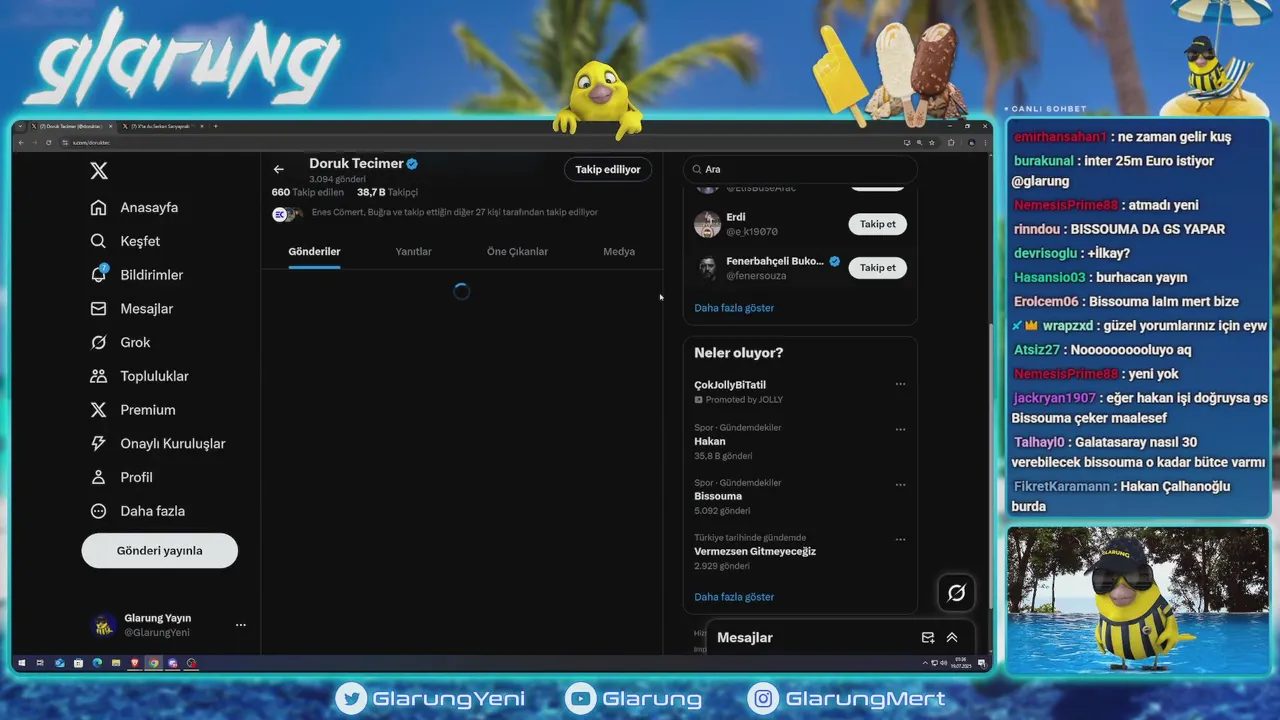Click browser back arrow
Viewport: 1280px width, 720px height.
[x=21, y=143]
